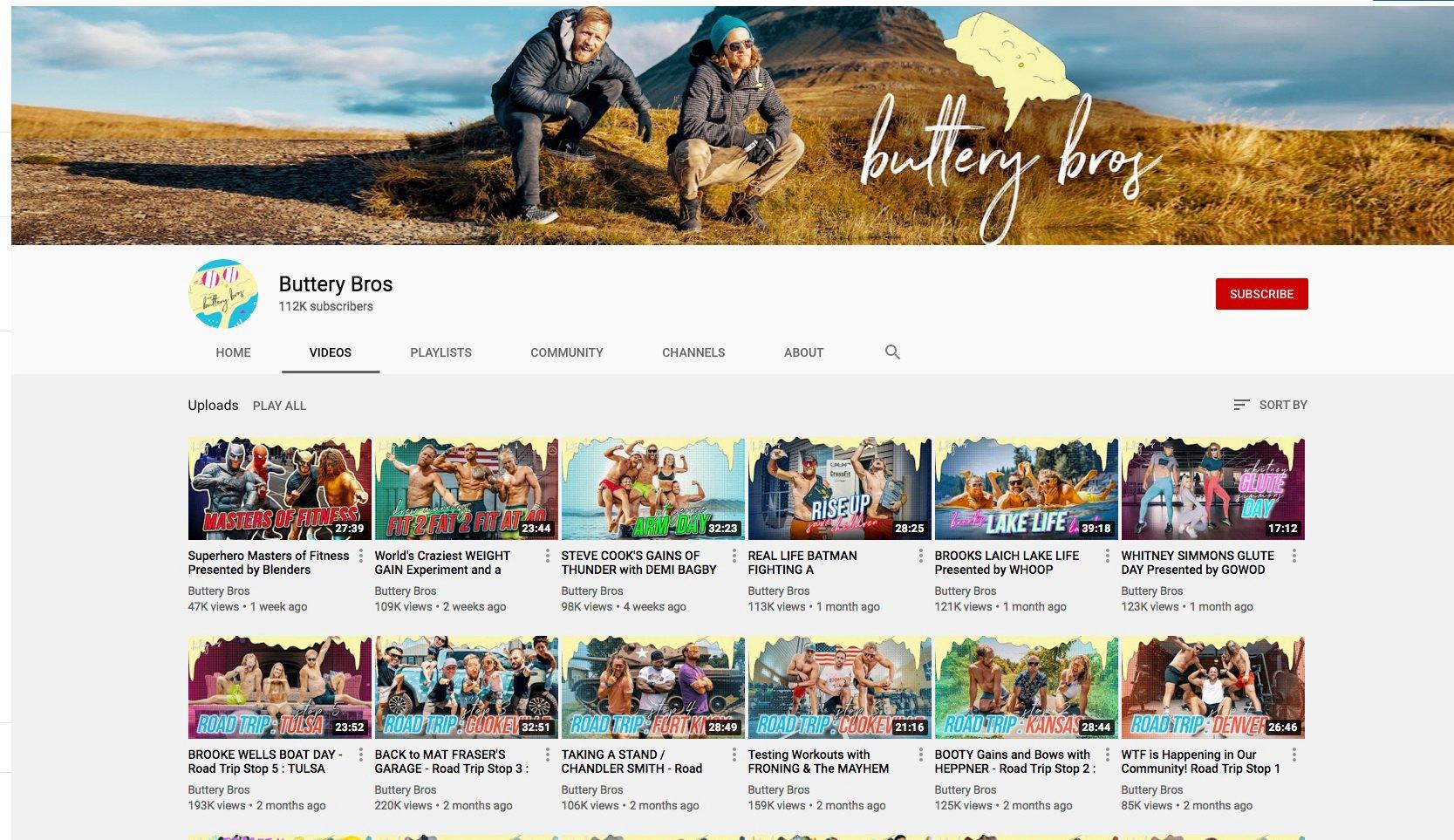Screen dimensions: 1454x840
Task: Click 112K subscribers count
Action: [325, 305]
